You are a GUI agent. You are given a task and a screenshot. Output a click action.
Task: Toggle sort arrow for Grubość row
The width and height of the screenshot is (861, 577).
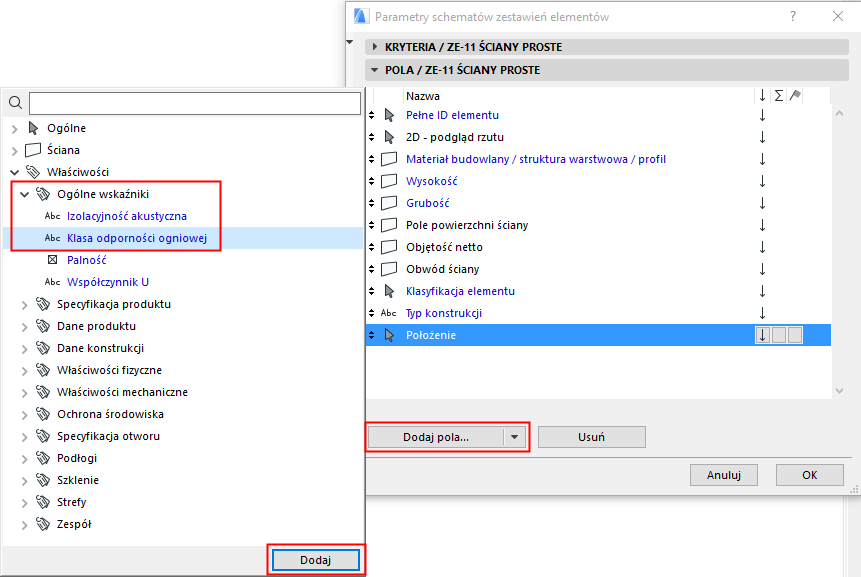[762, 203]
